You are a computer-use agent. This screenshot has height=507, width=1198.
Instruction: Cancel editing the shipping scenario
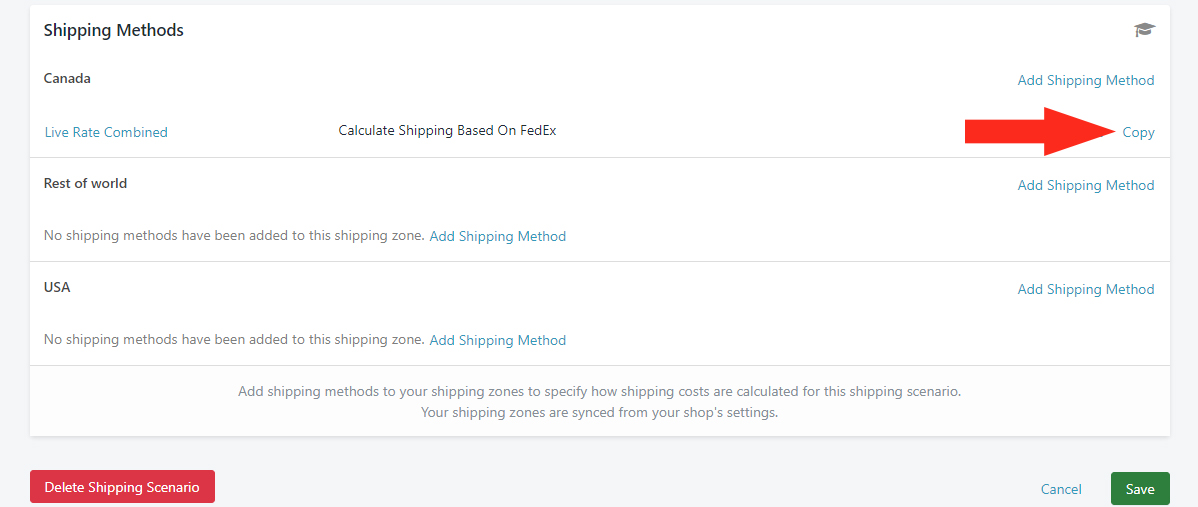click(1060, 489)
